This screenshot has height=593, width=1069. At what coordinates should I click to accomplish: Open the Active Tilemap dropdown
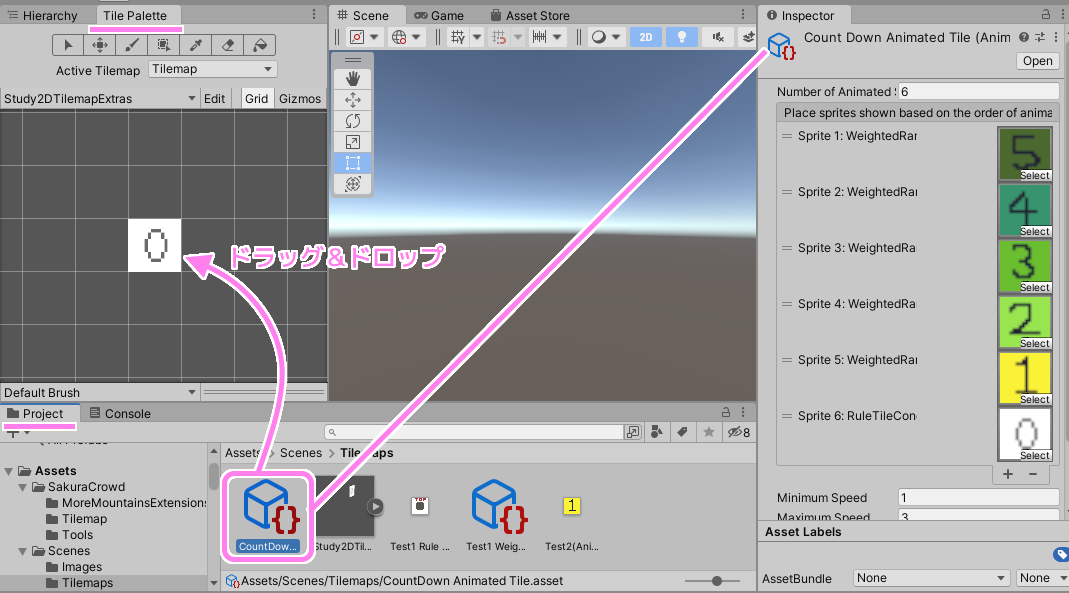click(x=212, y=69)
